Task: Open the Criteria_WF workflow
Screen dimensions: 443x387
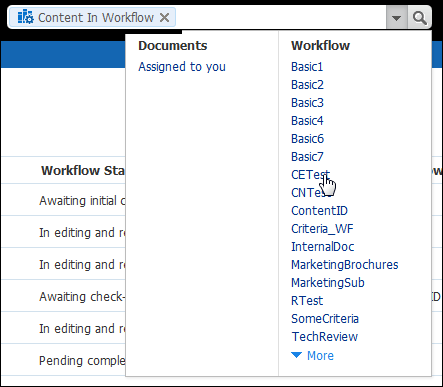Action: point(322,229)
